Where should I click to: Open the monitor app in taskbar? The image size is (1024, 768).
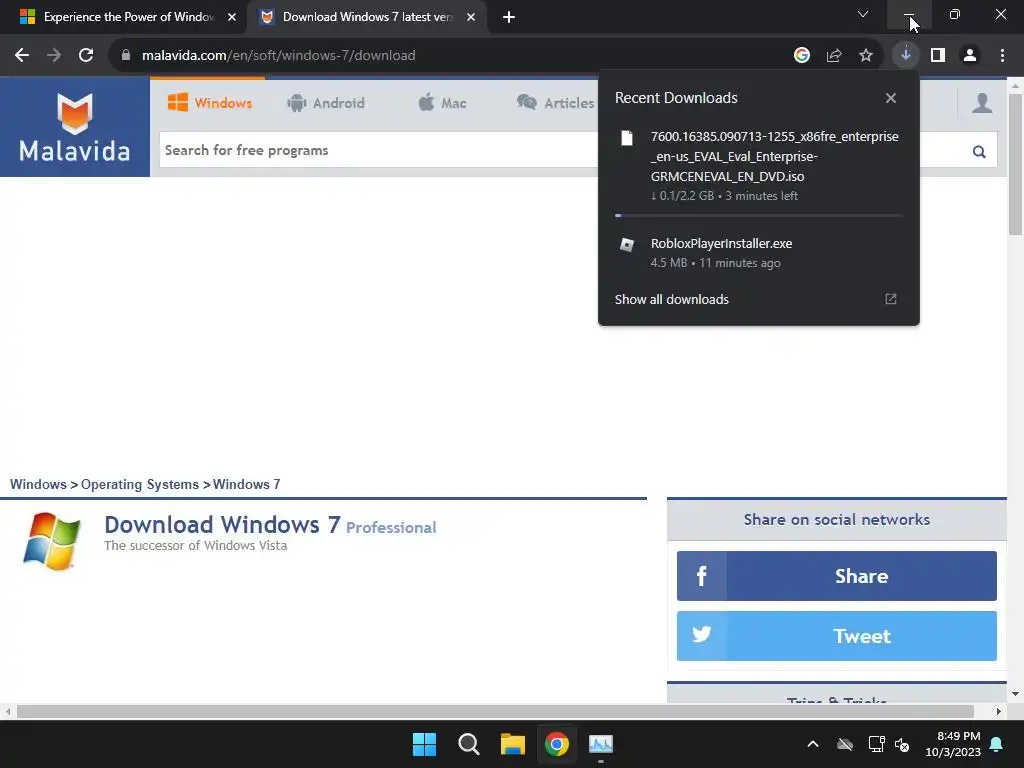click(x=601, y=744)
